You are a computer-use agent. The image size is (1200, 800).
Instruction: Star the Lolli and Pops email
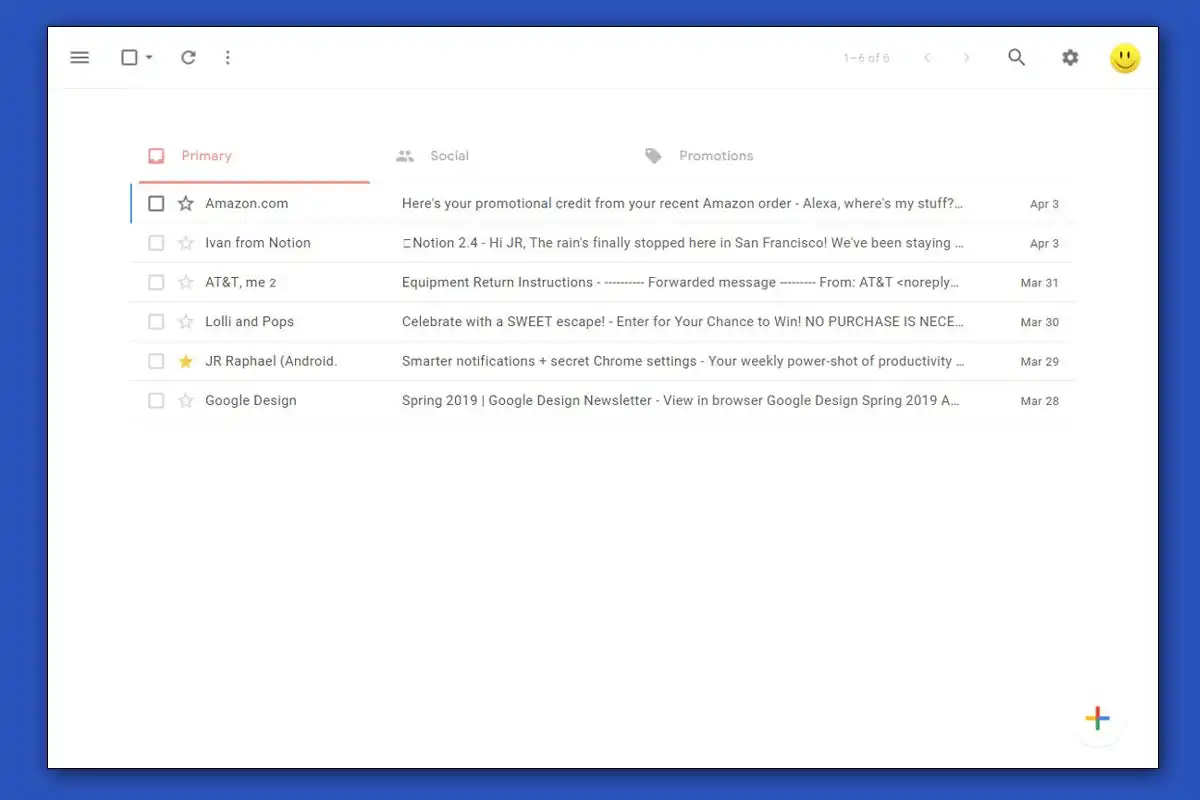point(185,322)
